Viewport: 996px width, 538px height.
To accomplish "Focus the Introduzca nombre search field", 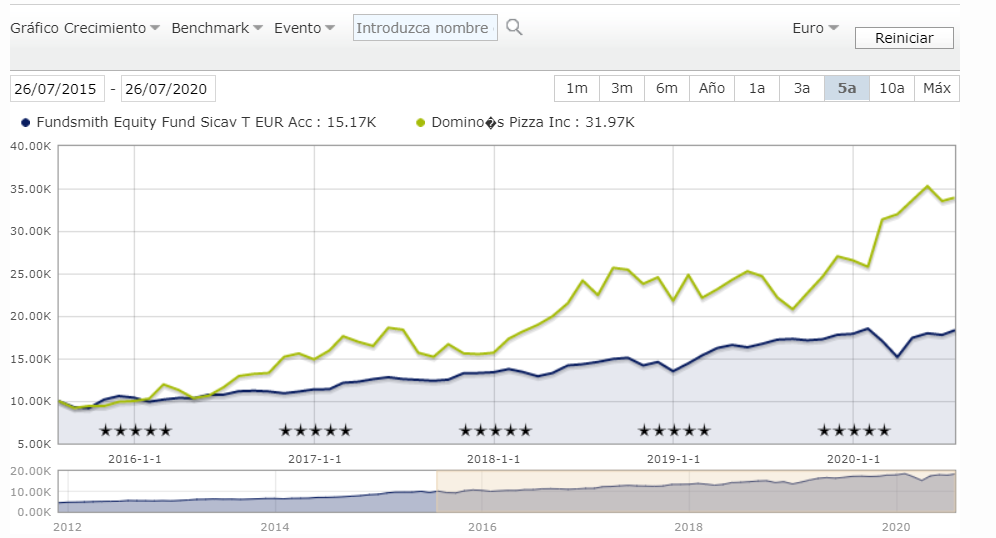I will click(x=425, y=28).
